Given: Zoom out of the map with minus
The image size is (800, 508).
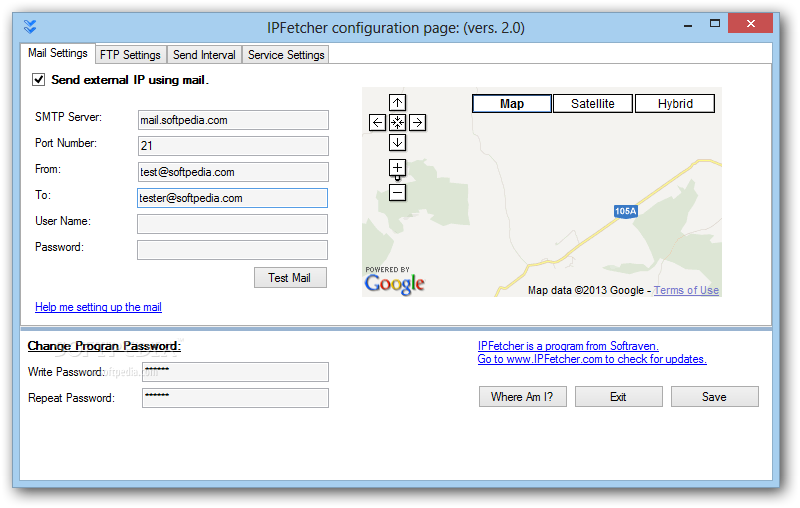Looking at the screenshot, I should [397, 193].
